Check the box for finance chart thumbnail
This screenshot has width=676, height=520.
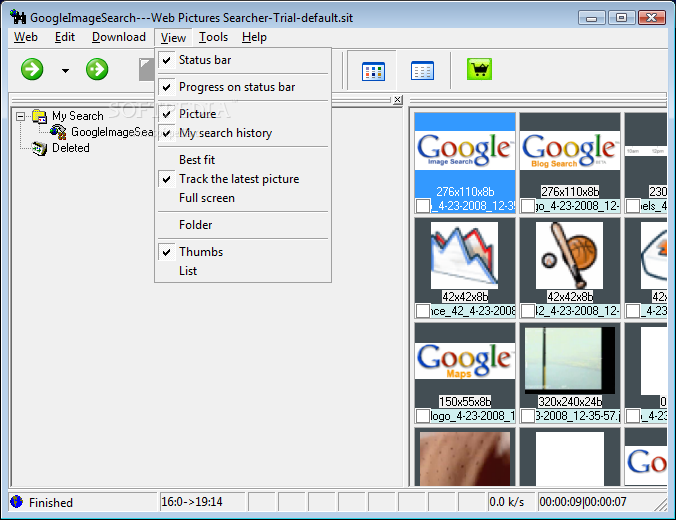pyautogui.click(x=423, y=311)
